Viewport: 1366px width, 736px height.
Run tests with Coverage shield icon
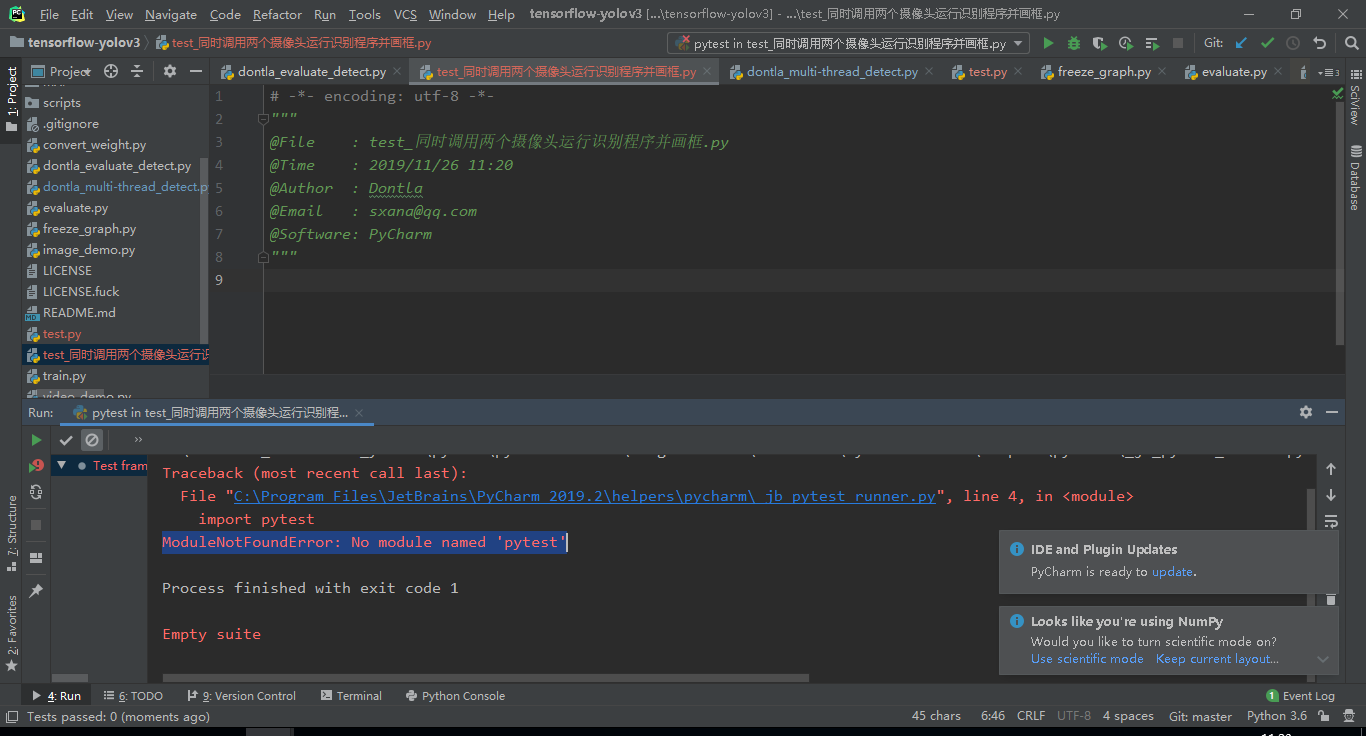(1097, 43)
